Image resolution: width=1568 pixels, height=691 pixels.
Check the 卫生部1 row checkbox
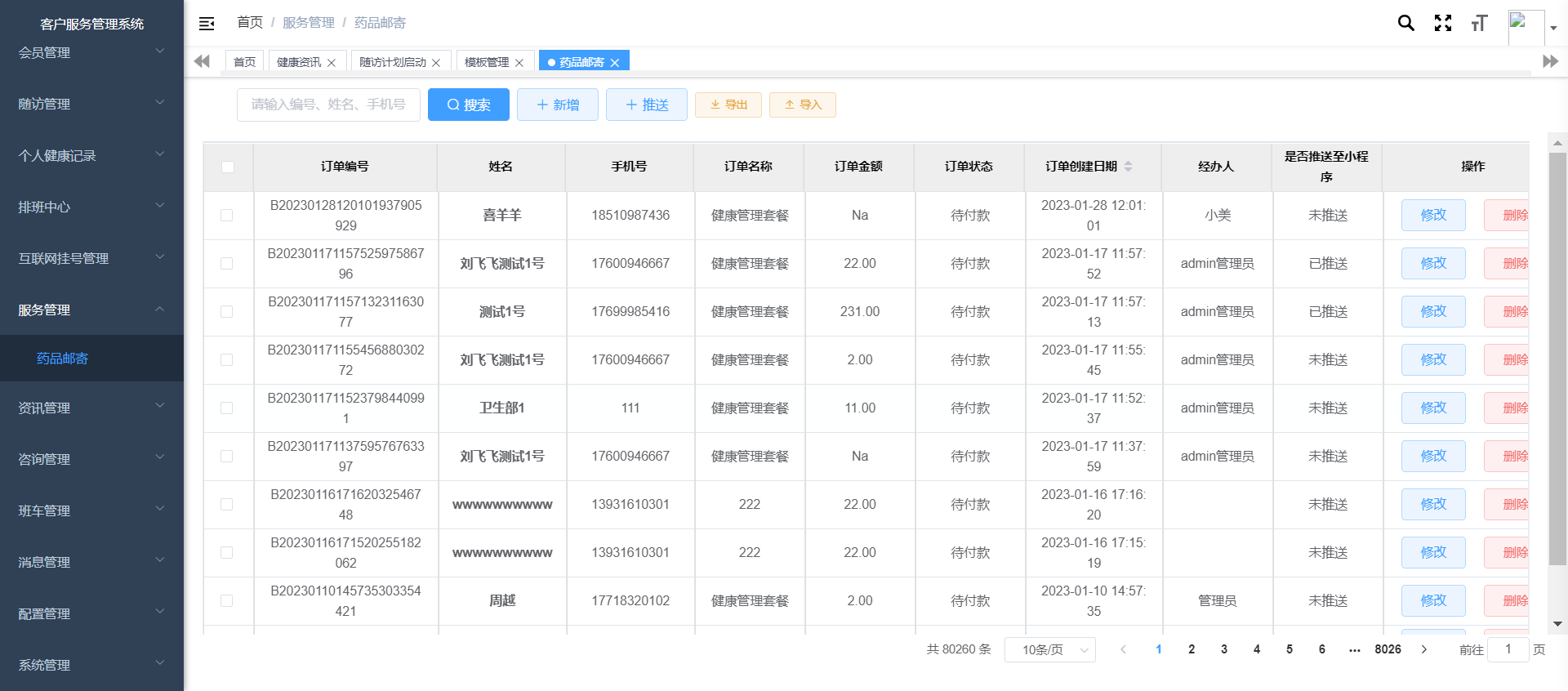pyautogui.click(x=227, y=408)
